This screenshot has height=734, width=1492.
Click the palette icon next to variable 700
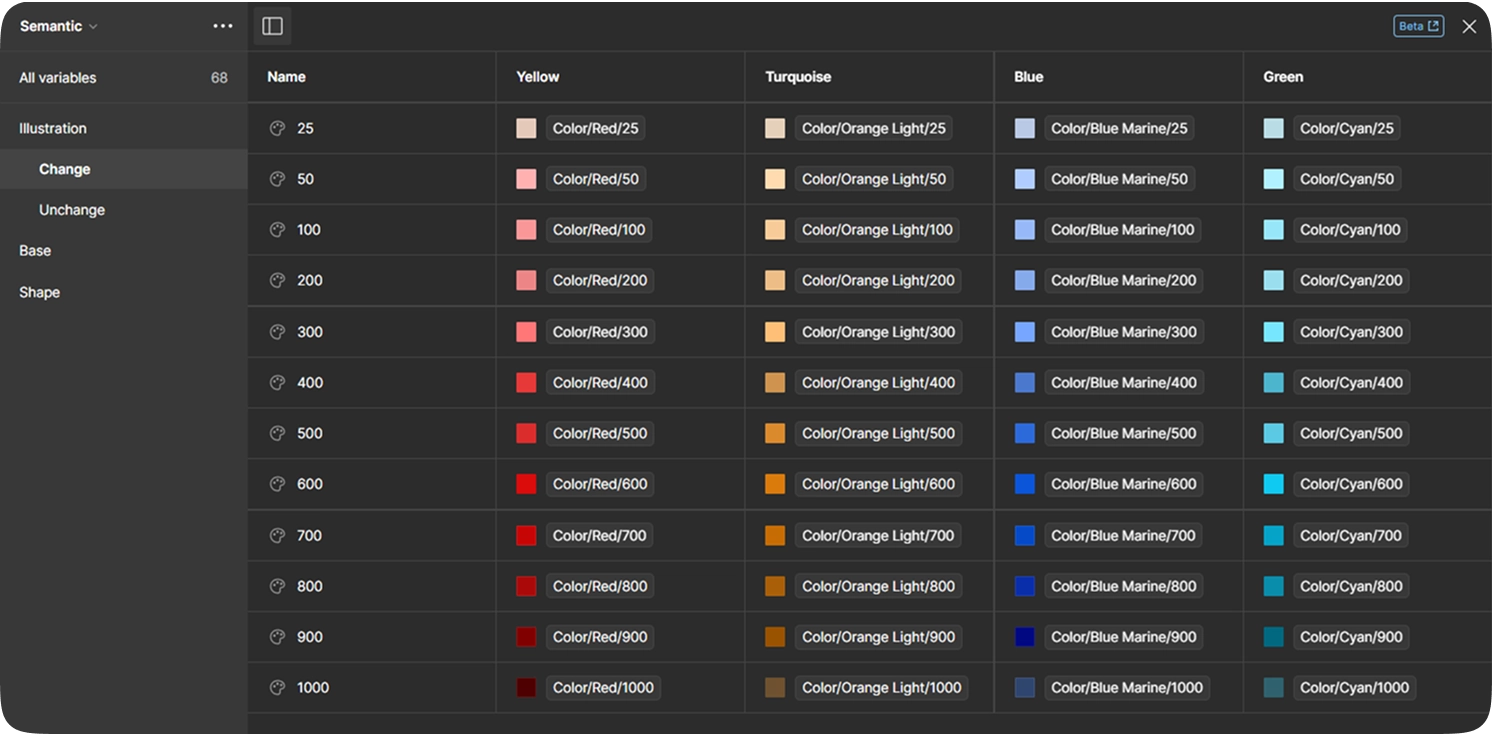click(x=277, y=535)
